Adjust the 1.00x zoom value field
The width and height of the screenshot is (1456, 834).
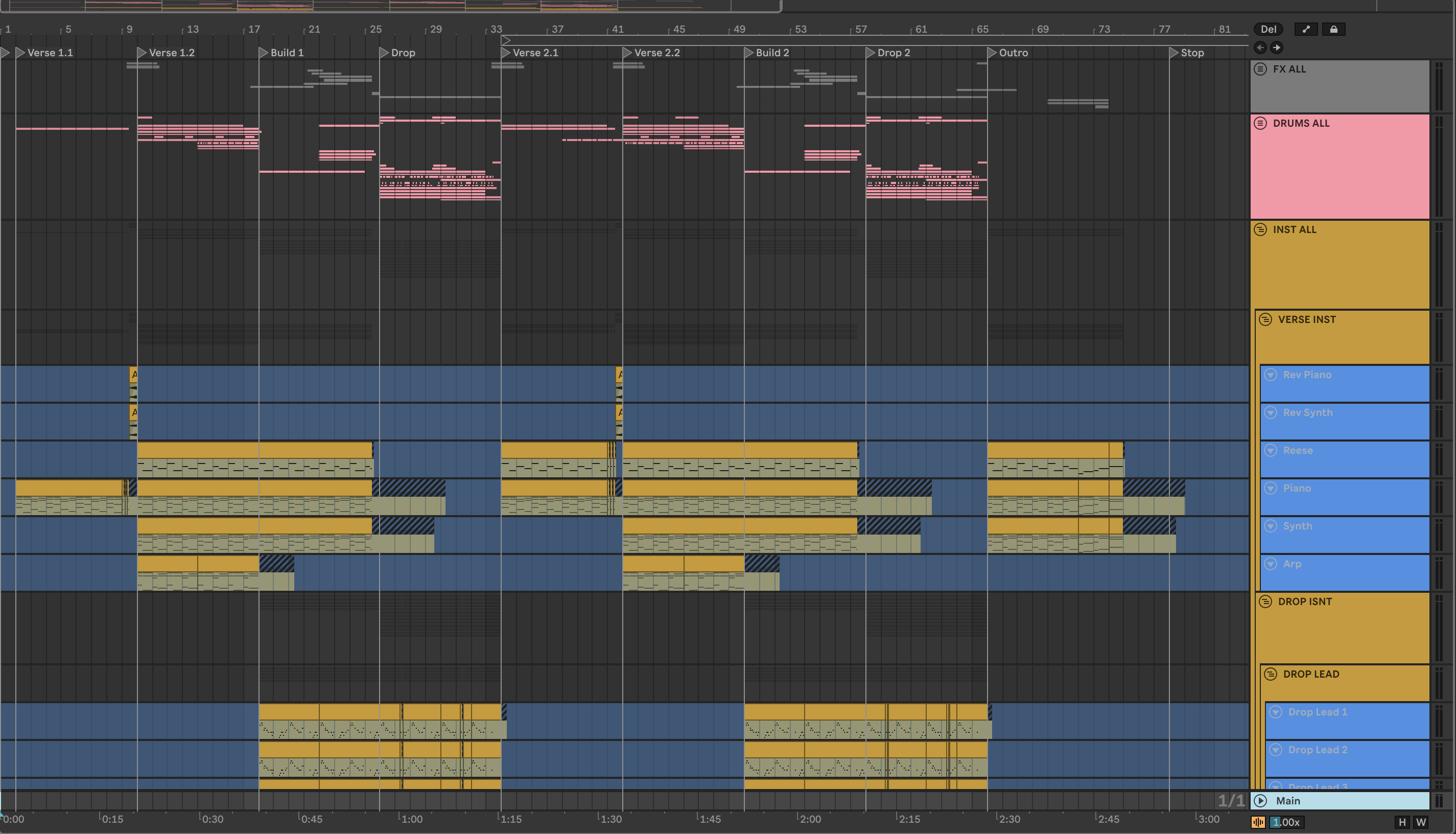coord(1286,823)
